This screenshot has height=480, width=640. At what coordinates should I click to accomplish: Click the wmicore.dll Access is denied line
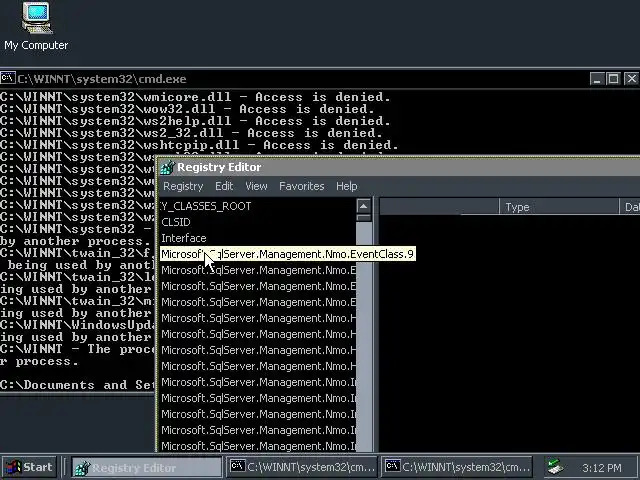(196, 97)
